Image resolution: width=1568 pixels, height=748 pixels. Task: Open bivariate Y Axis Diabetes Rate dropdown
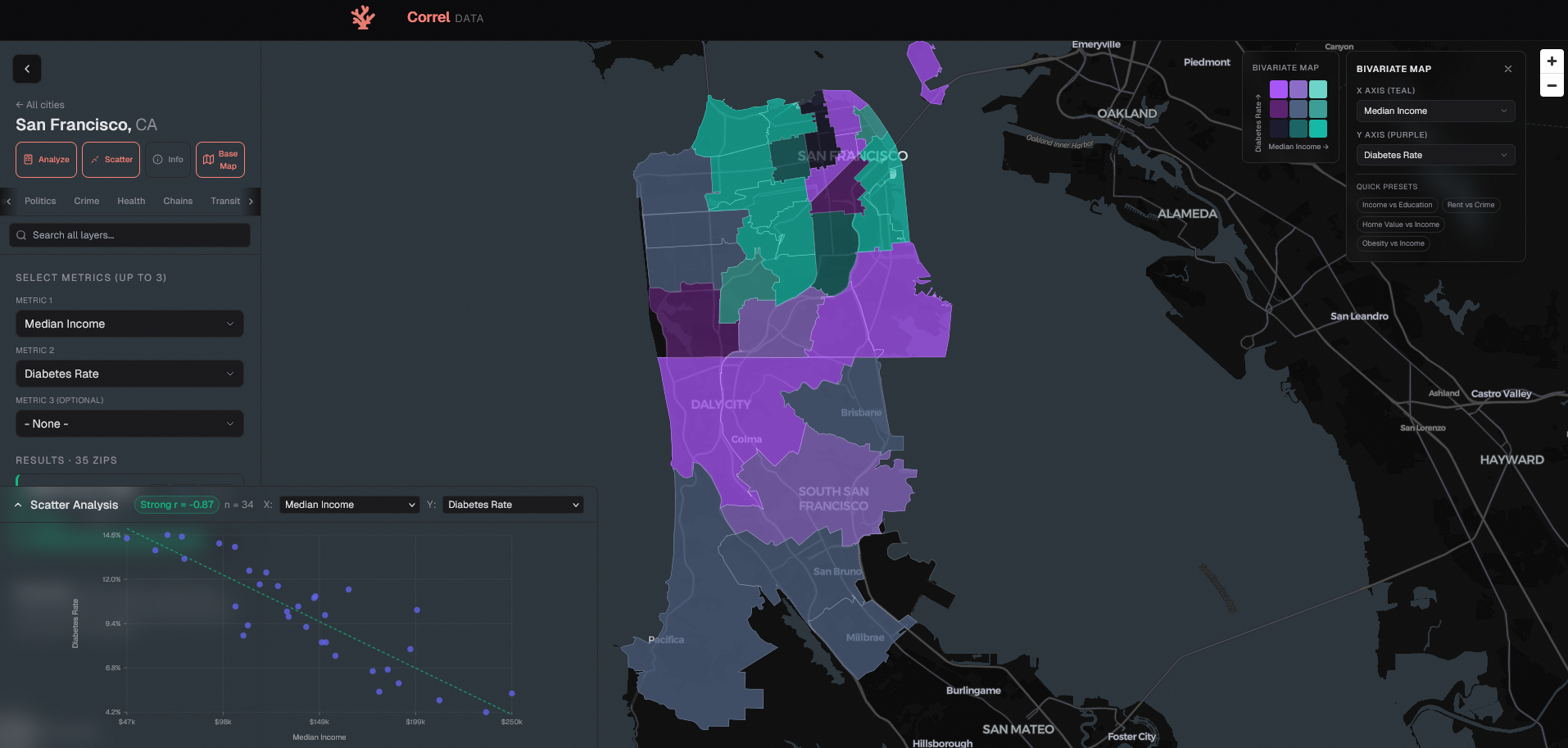coord(1435,155)
